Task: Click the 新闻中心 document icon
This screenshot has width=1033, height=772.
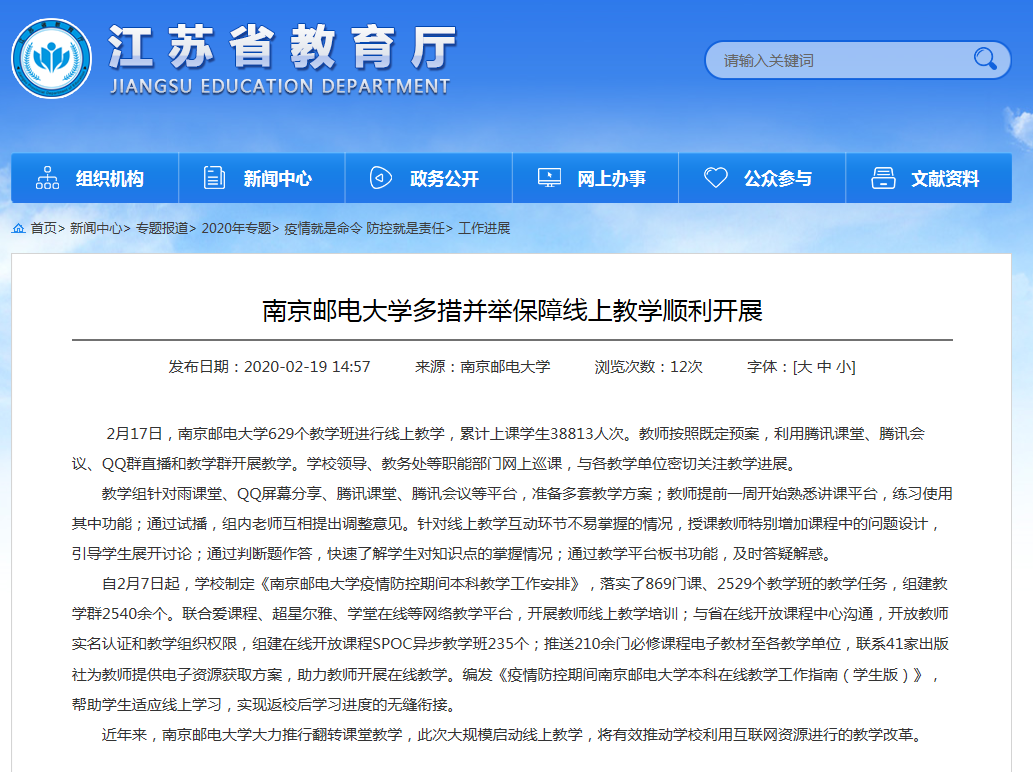Action: point(214,179)
